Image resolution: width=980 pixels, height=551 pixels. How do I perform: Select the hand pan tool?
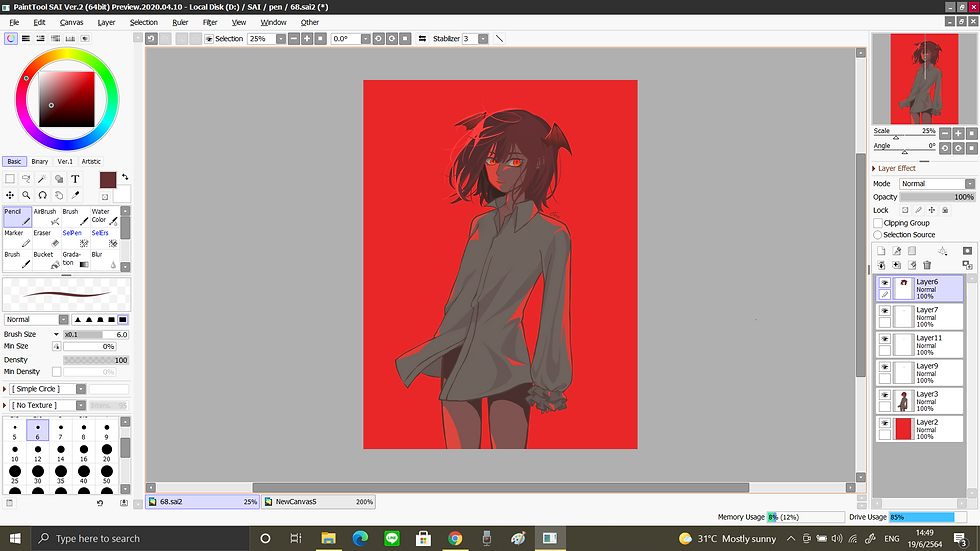click(59, 195)
